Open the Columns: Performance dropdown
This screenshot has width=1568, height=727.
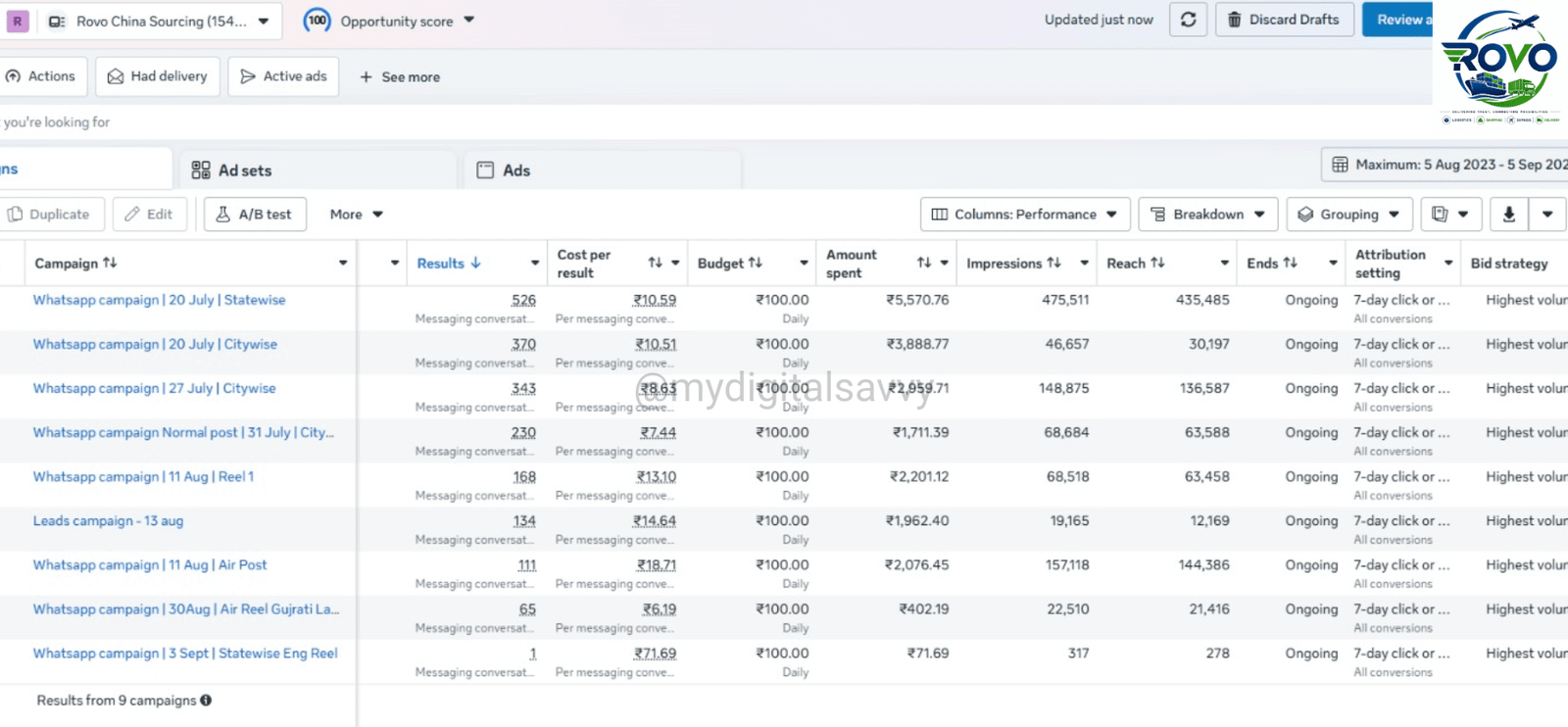(x=1025, y=215)
